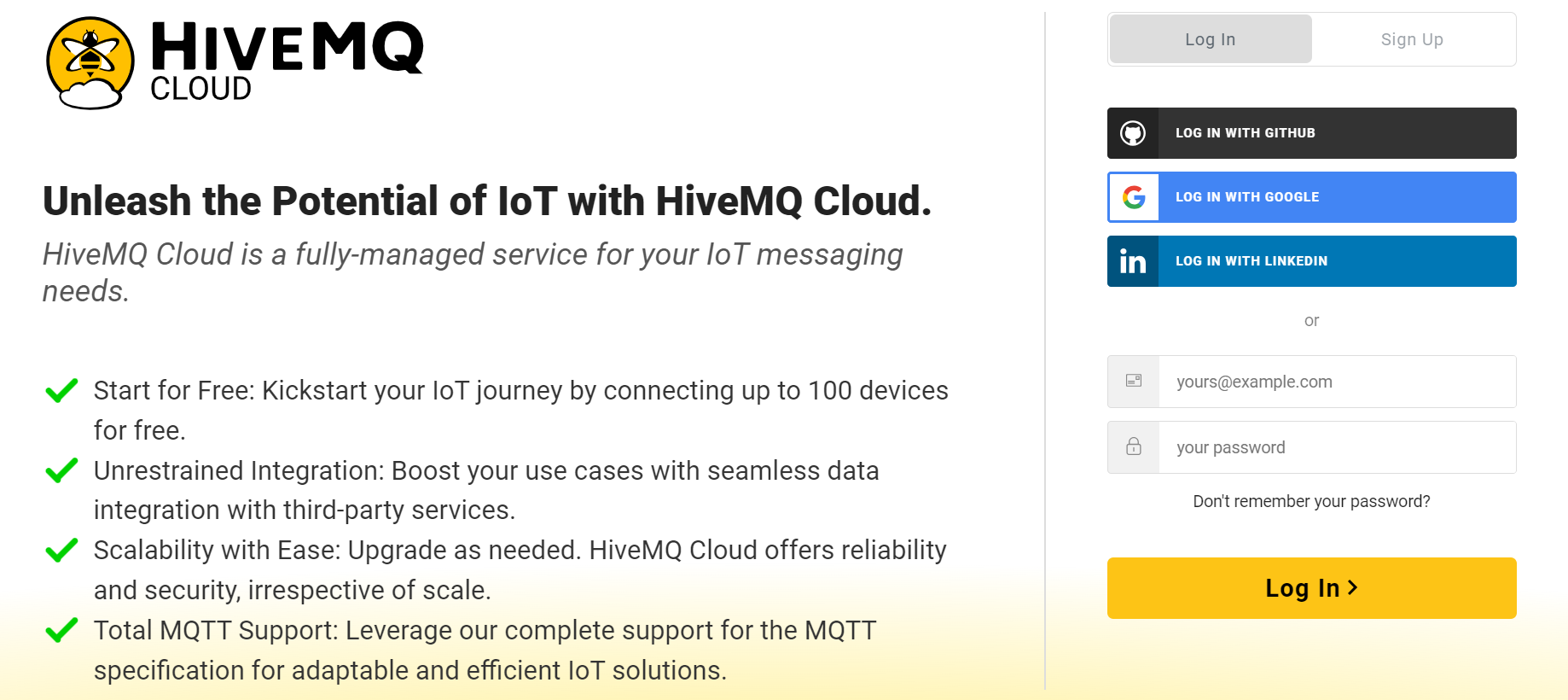Switch to the Sign Up tab

pos(1412,39)
